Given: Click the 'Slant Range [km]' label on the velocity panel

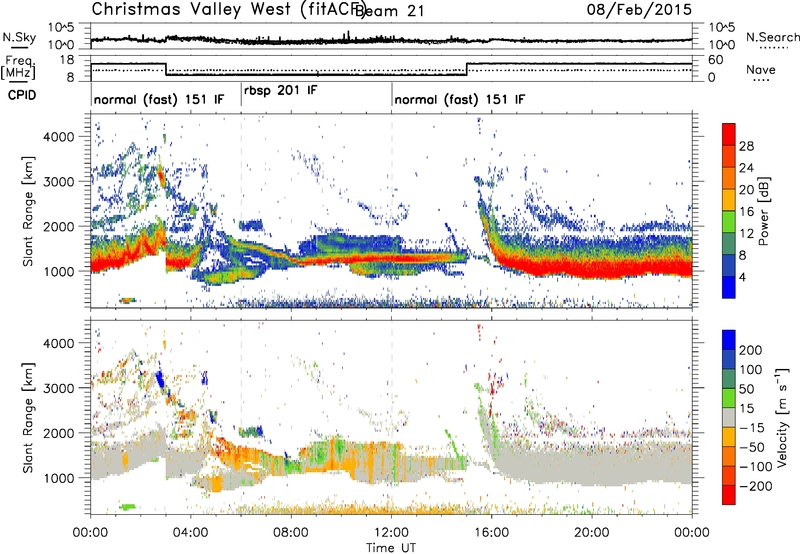Looking at the screenshot, I should [28, 418].
